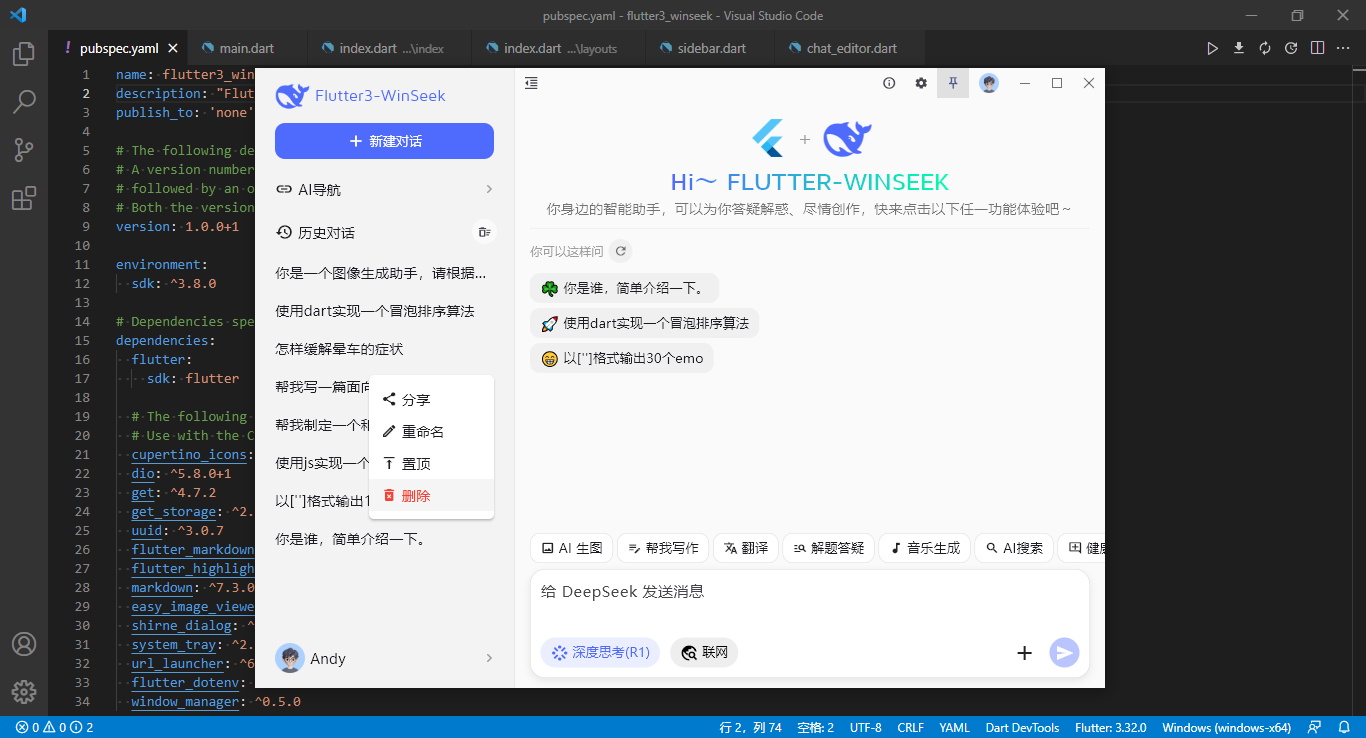Toggle 联网 web search mode
Screen dimensions: 1366x738
point(703,652)
